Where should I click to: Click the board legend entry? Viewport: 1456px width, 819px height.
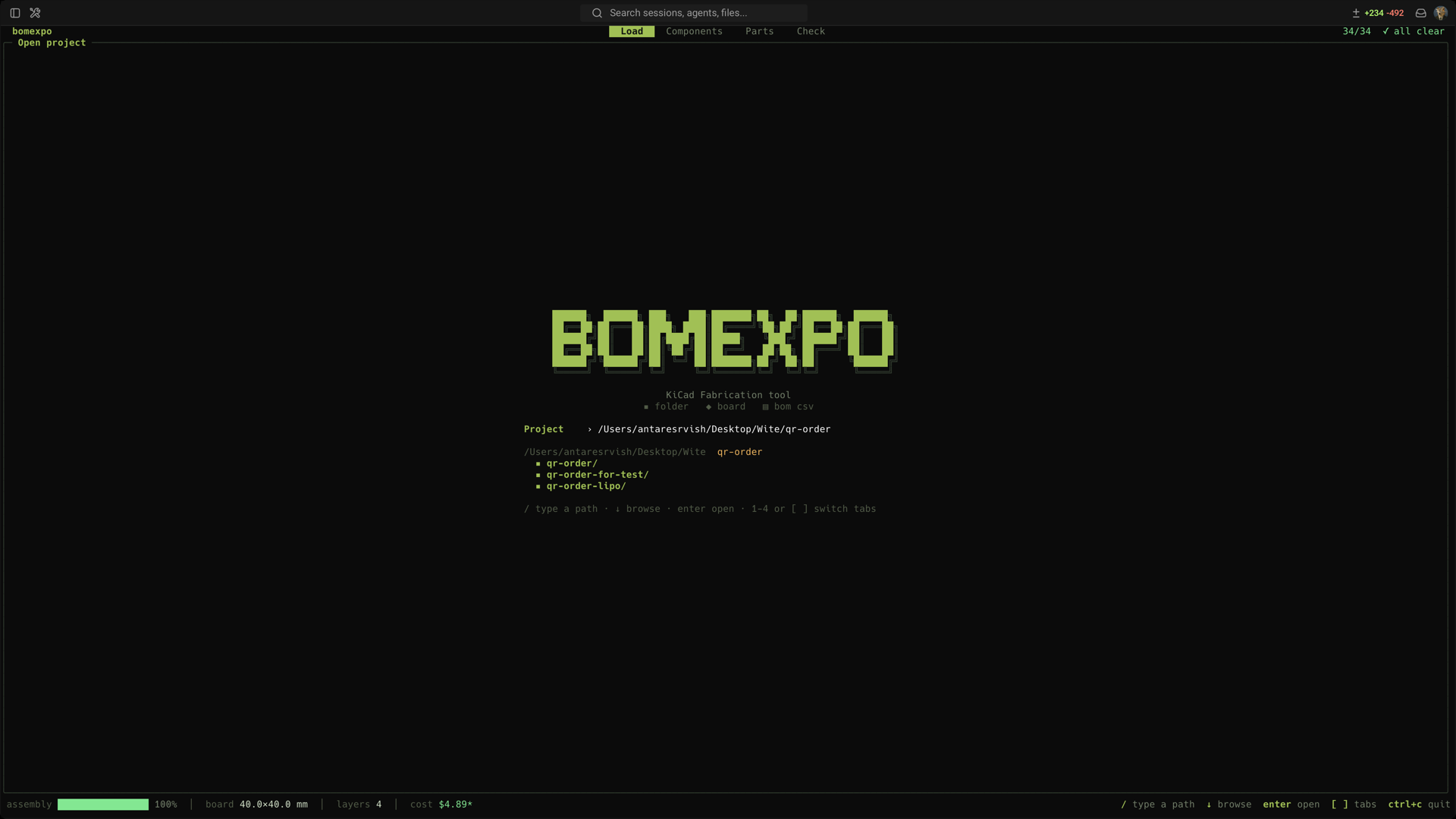click(725, 406)
